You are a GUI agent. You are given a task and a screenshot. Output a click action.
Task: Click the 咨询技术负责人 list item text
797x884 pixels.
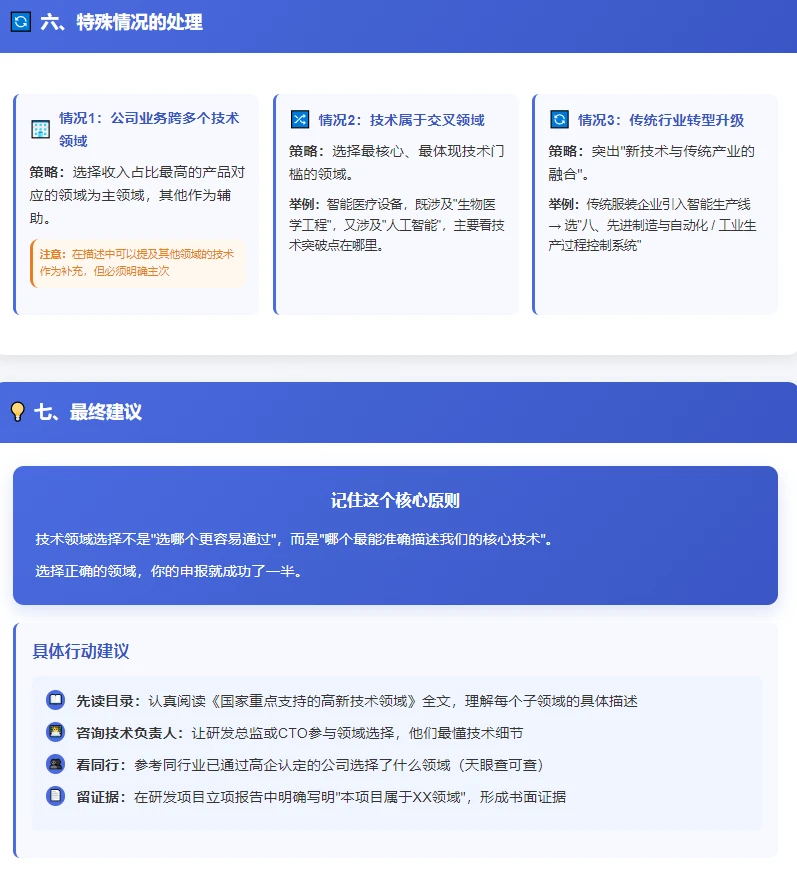[x=300, y=733]
